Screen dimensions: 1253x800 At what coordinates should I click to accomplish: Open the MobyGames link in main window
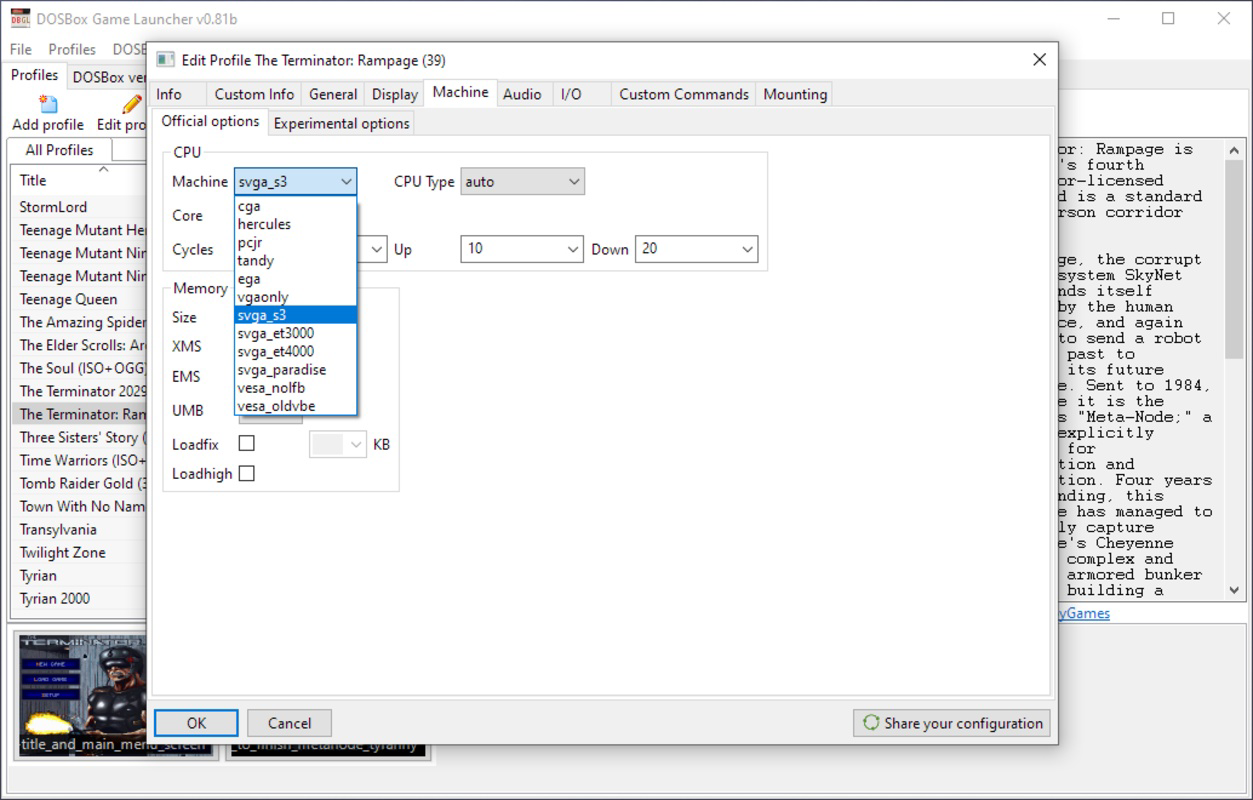[x=1084, y=613]
